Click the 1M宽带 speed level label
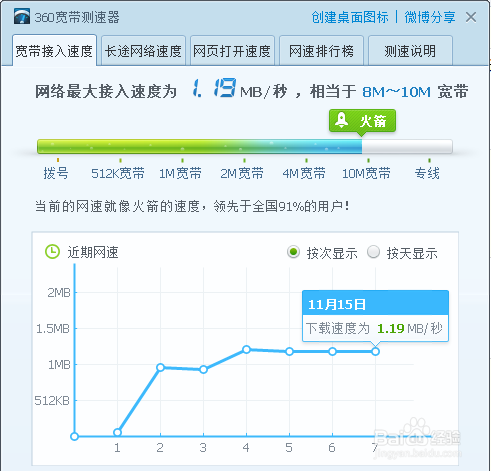 180,173
